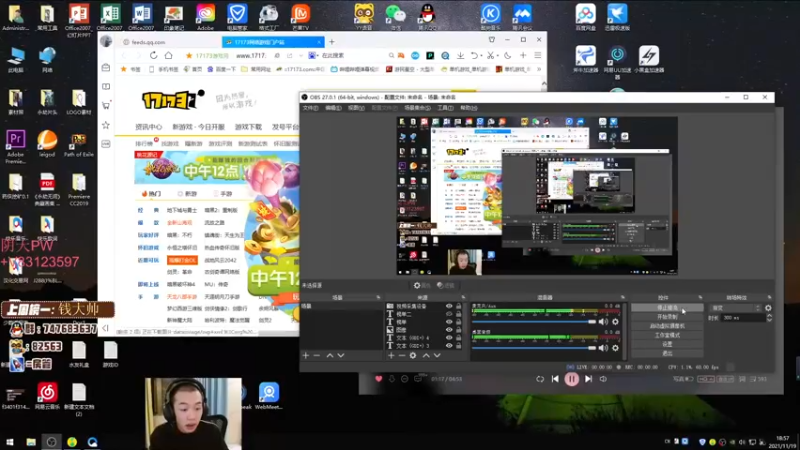Image resolution: width=800 pixels, height=450 pixels.
Task: Click the browser home icon
Action: coord(168,55)
